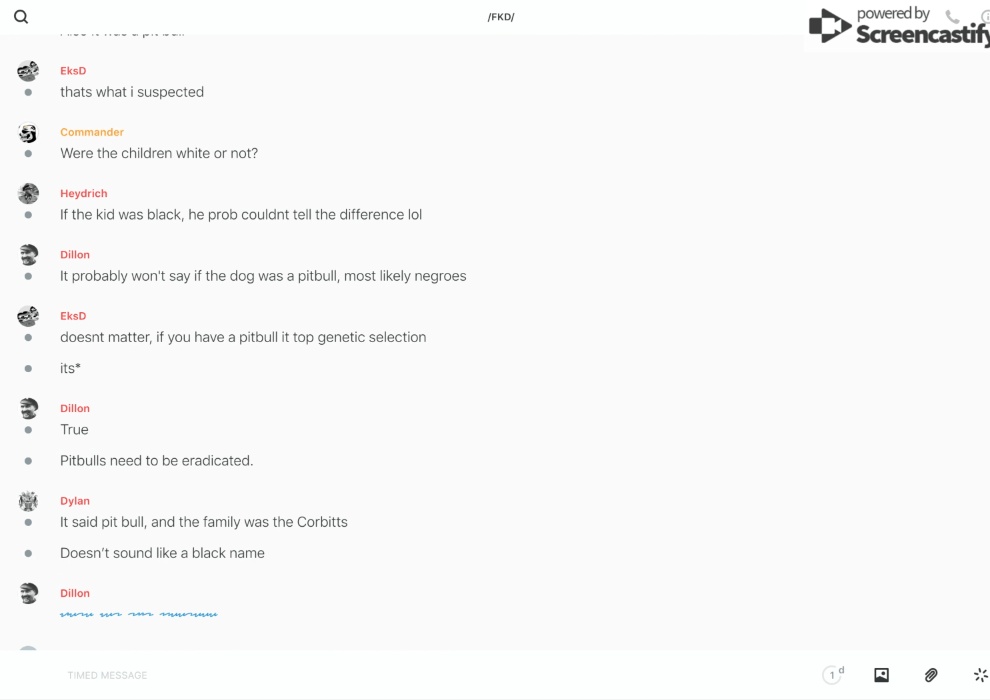Click the /FKD/ channel title

click(x=501, y=17)
